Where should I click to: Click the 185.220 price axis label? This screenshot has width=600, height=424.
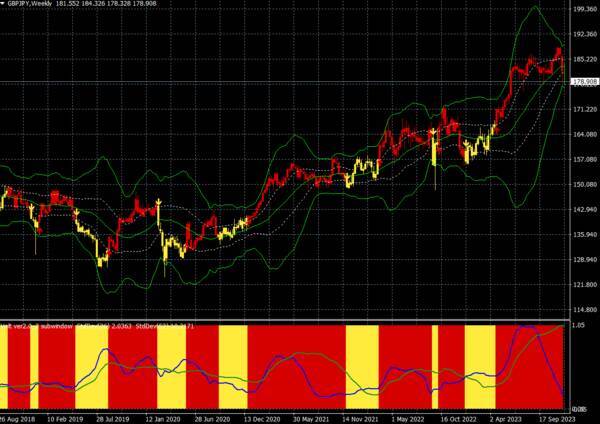[584, 59]
